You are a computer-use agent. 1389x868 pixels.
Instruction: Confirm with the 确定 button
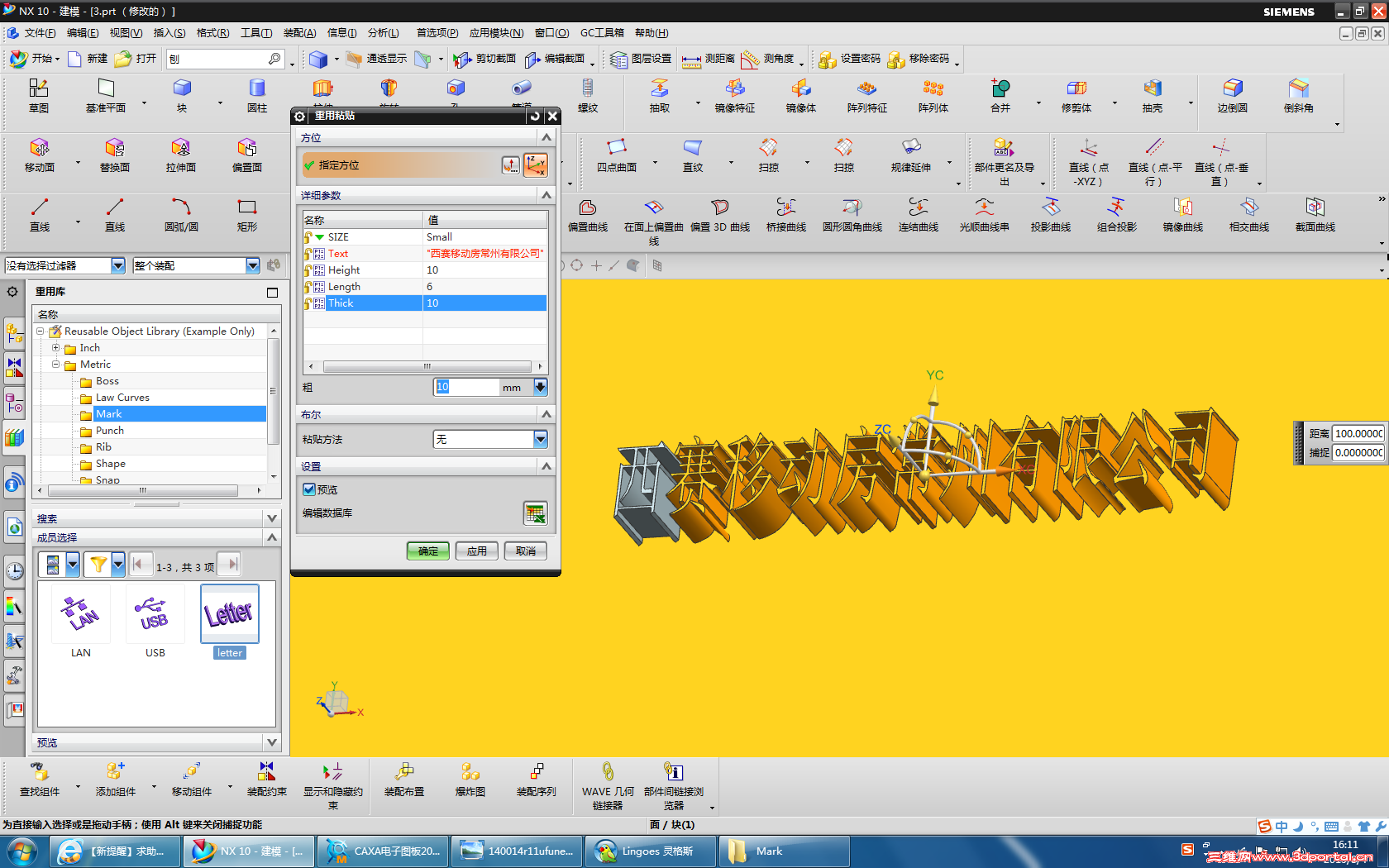coord(428,551)
